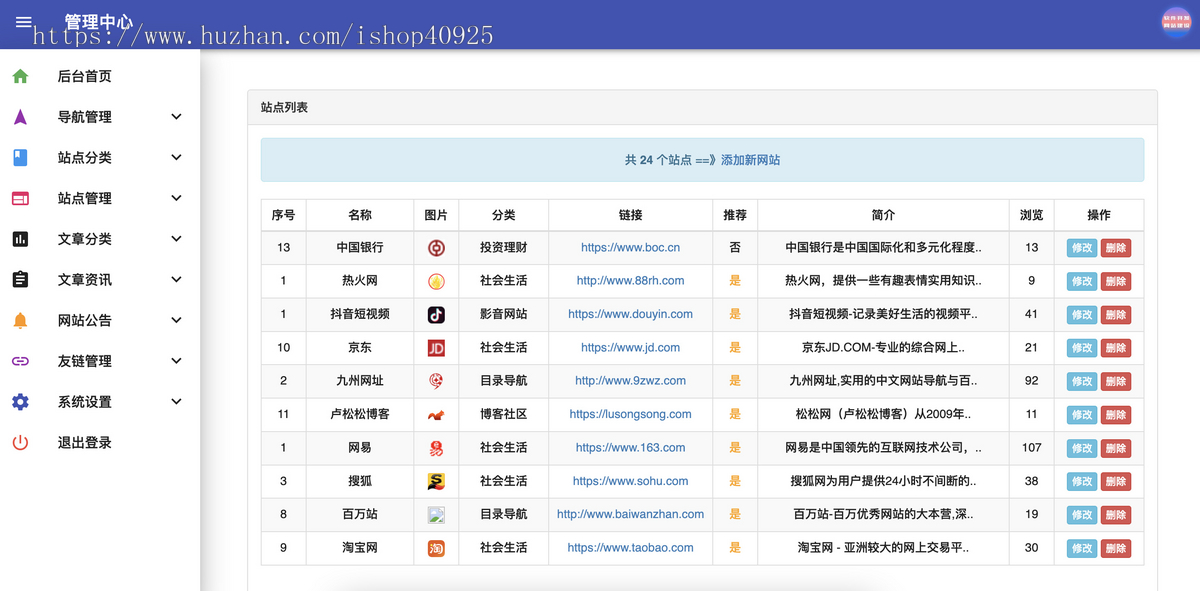Click the 文章资讯 clipboard icon
This screenshot has height=591, width=1200.
(x=20, y=280)
